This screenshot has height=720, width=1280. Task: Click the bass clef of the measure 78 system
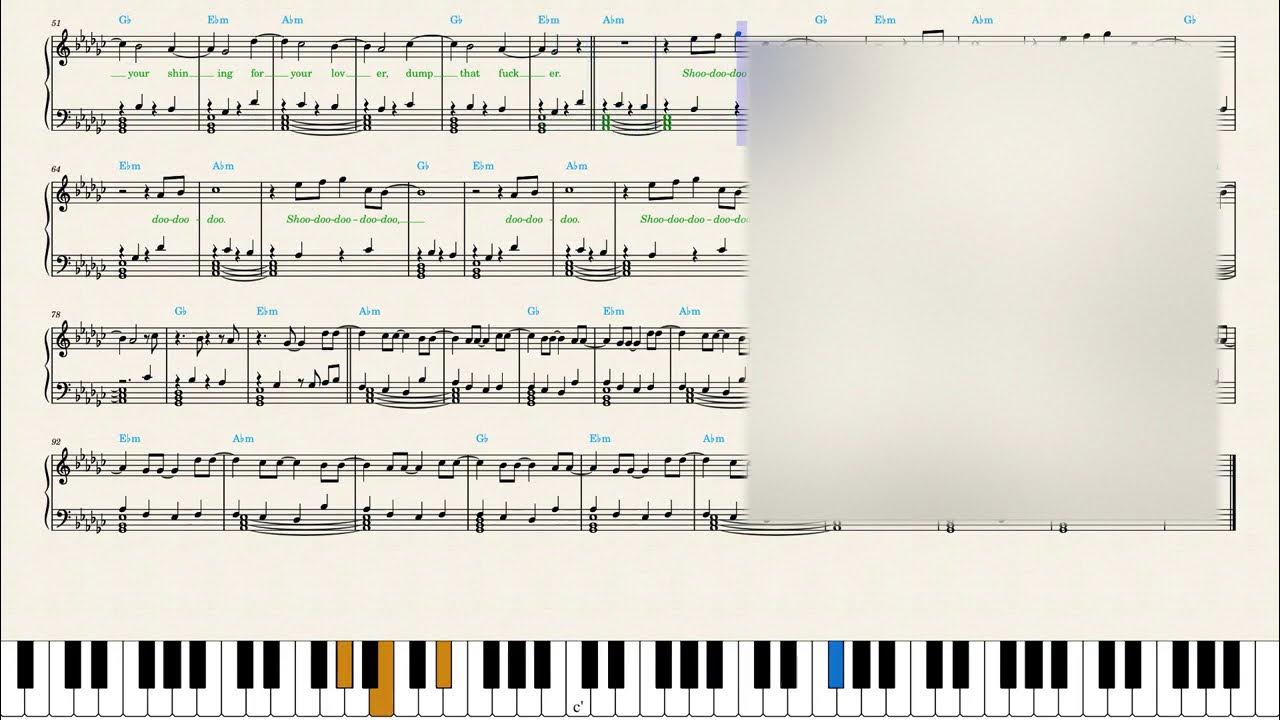tap(66, 390)
